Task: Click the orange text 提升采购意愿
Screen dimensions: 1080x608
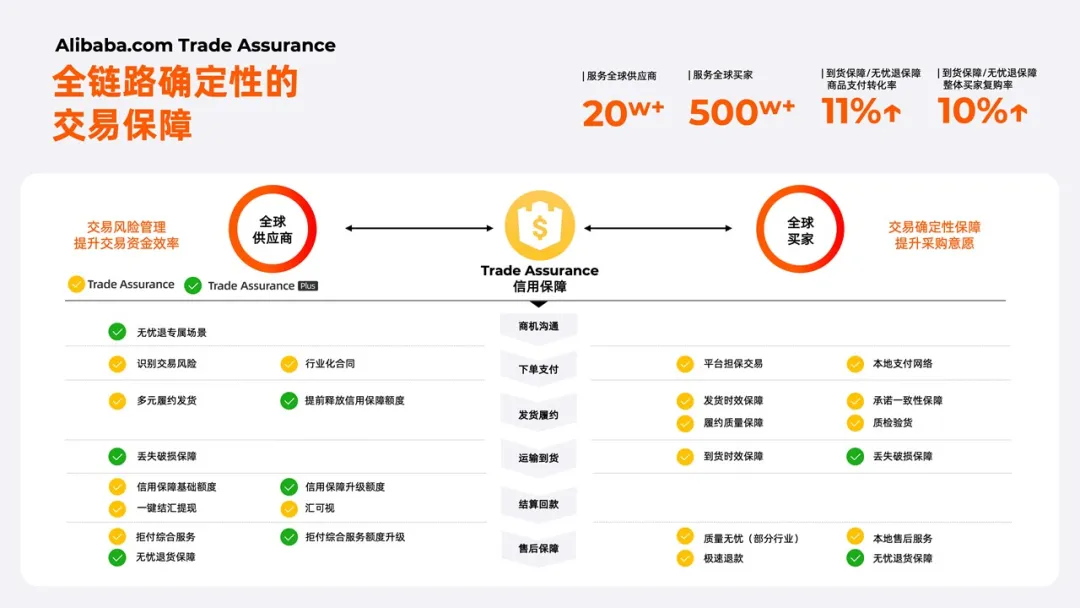Action: pyautogui.click(x=934, y=243)
